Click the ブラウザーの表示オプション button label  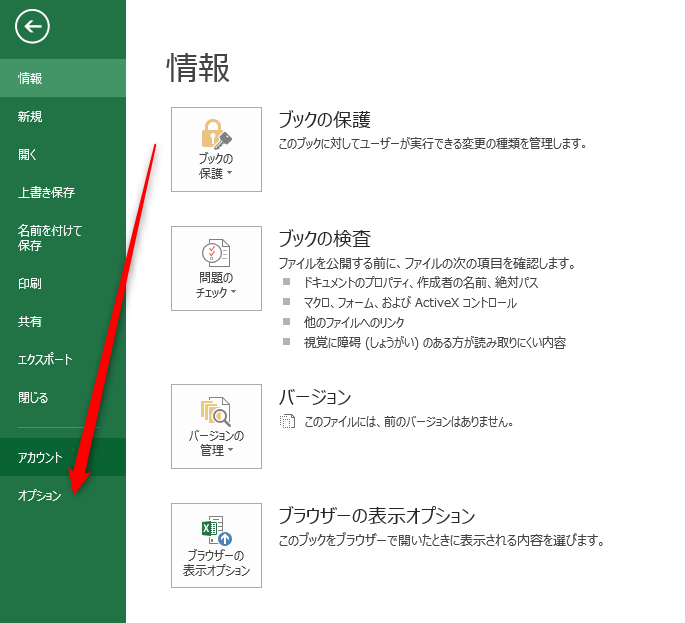[x=216, y=563]
